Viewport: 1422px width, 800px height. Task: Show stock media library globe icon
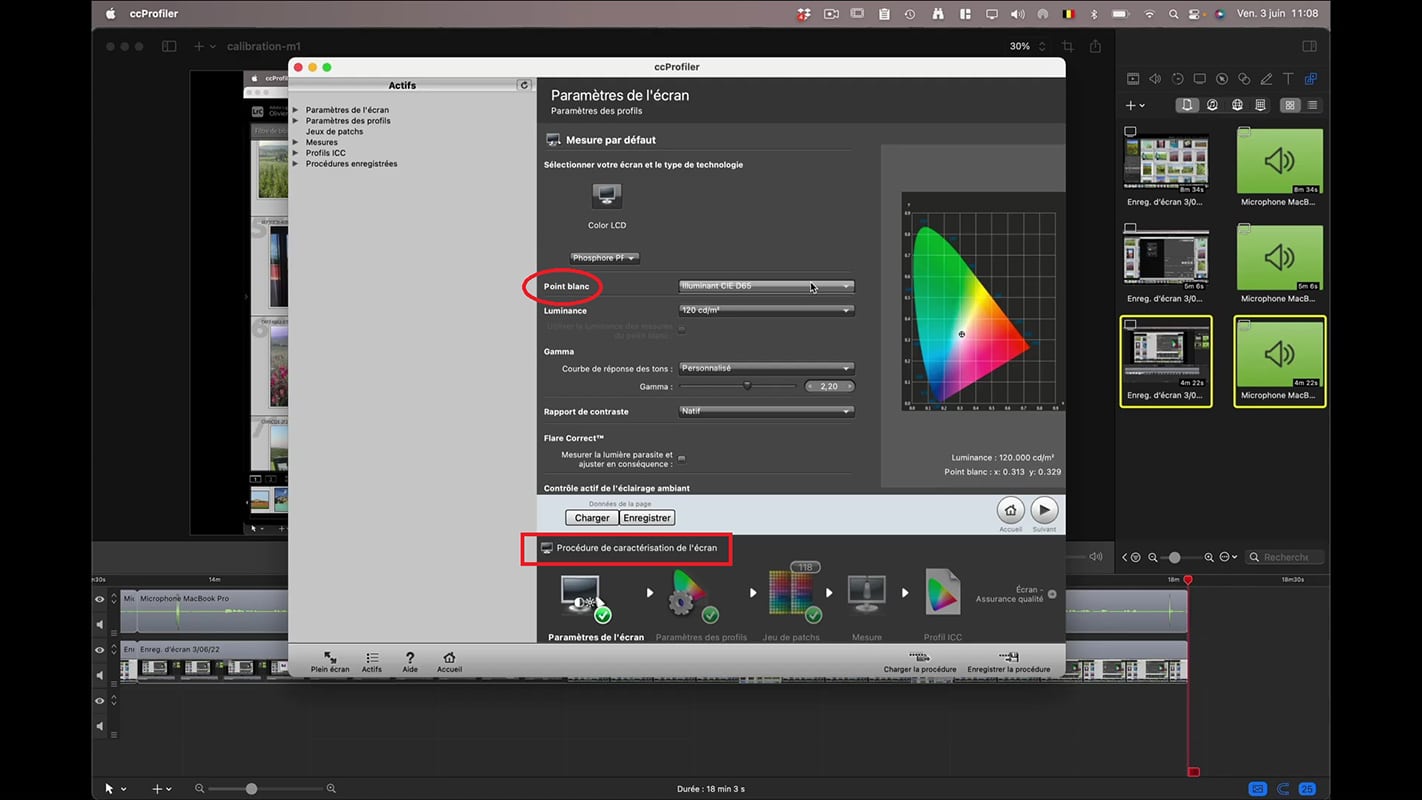pos(1237,105)
